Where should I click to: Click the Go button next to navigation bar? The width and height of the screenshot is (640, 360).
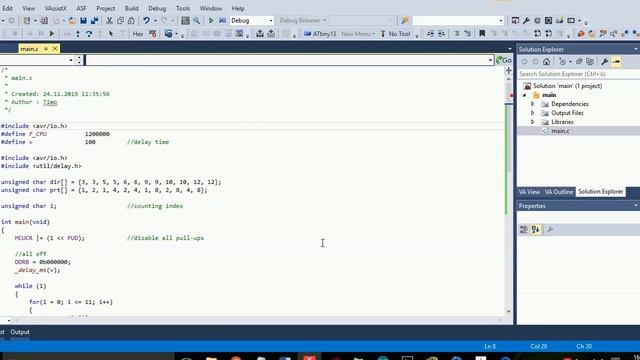504,60
